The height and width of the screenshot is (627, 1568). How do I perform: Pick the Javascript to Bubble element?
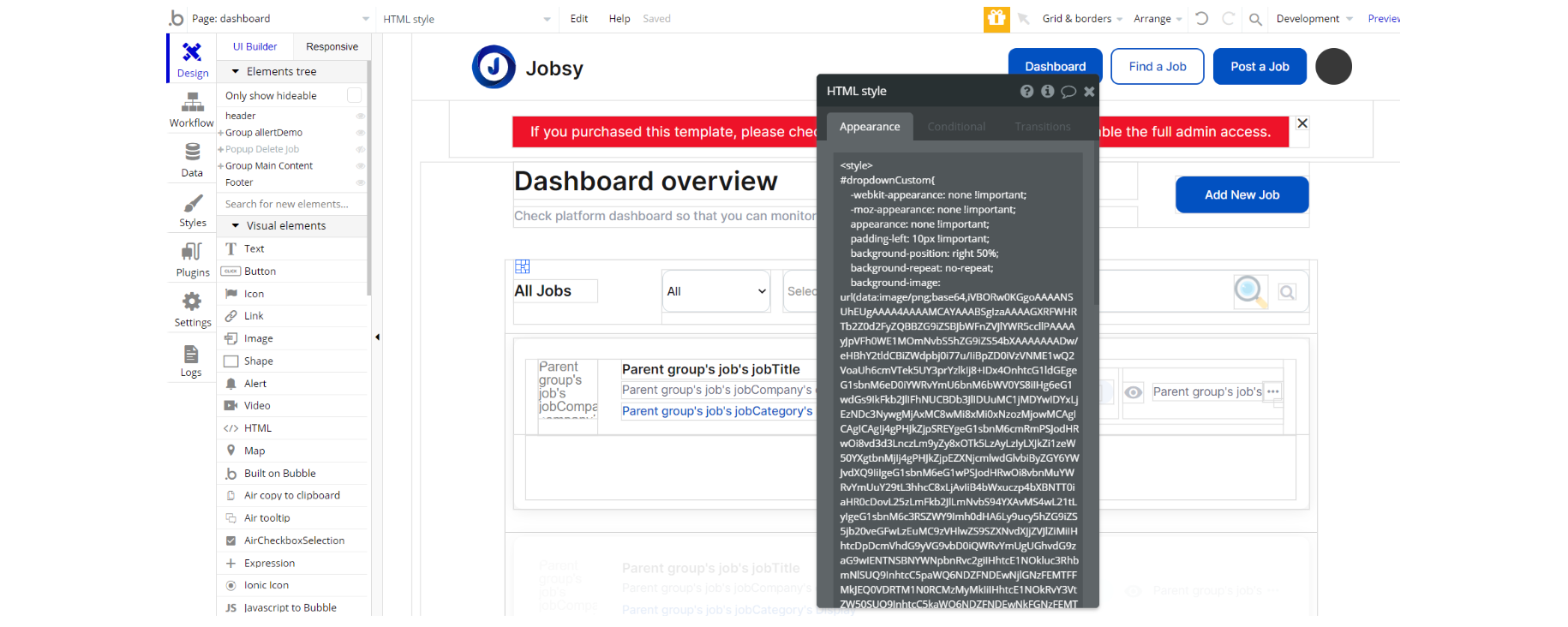pos(293,607)
